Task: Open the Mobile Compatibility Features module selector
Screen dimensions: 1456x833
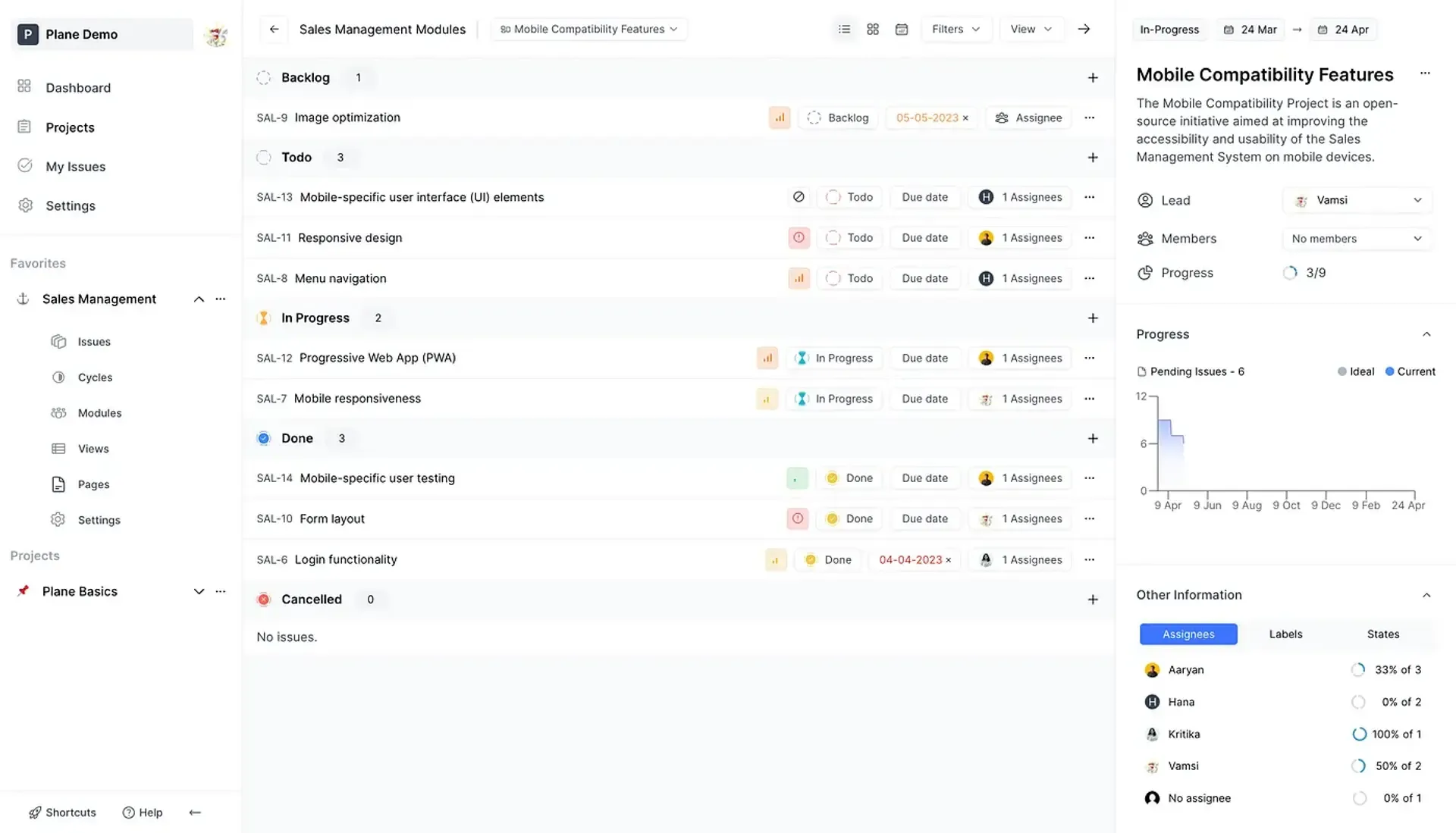Action: click(588, 29)
